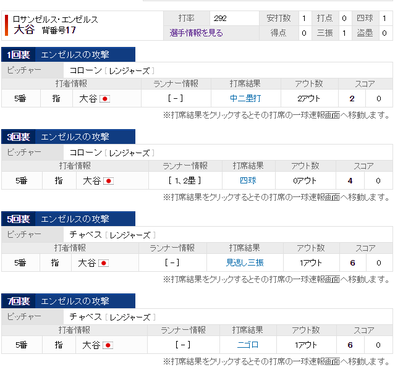This screenshot has height=370, width=403.
Task: Click the runner info [ 1, 2塁 ] cell
Action: click(x=185, y=181)
